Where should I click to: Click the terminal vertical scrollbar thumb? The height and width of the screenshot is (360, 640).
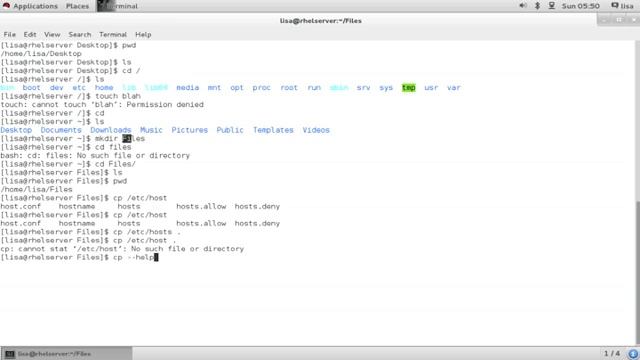[637, 273]
